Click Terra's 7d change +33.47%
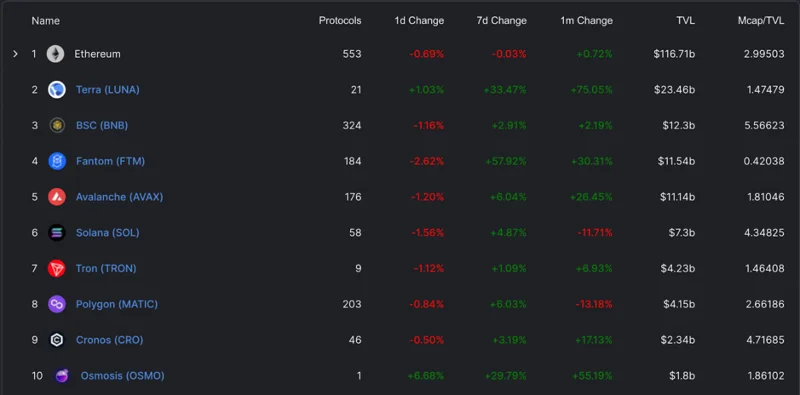800x395 pixels. click(x=505, y=90)
